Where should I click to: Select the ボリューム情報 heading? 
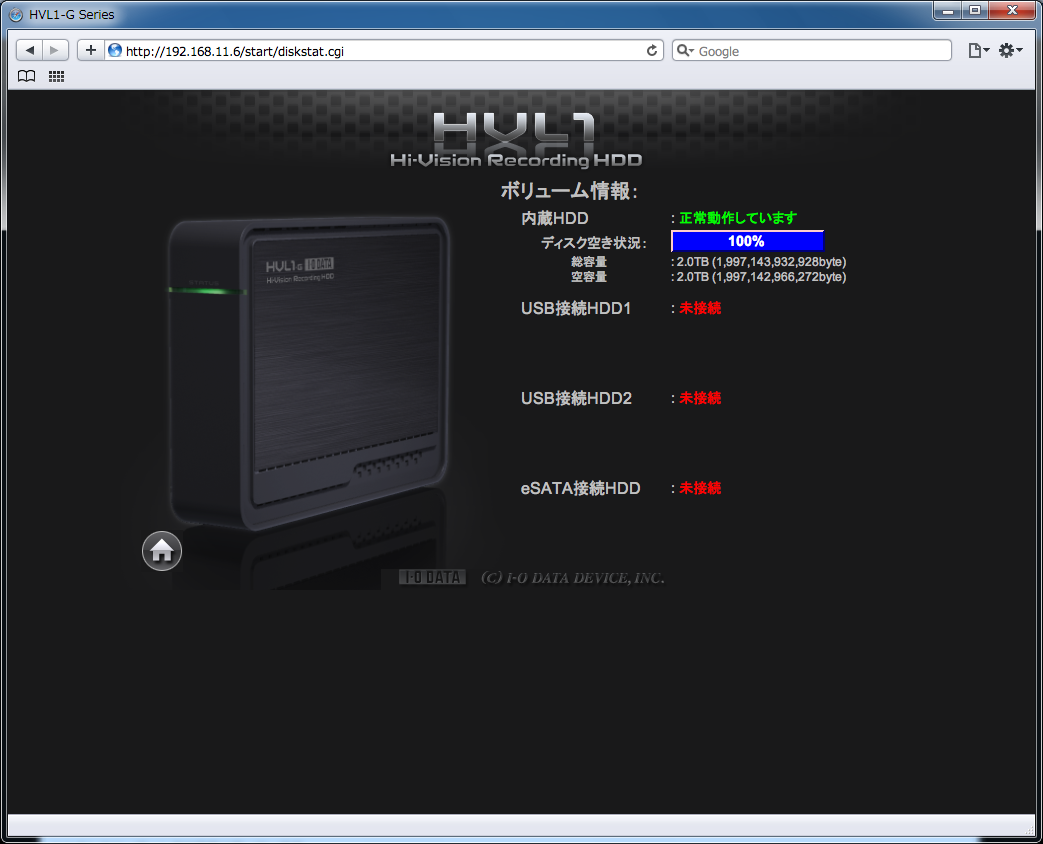point(569,192)
